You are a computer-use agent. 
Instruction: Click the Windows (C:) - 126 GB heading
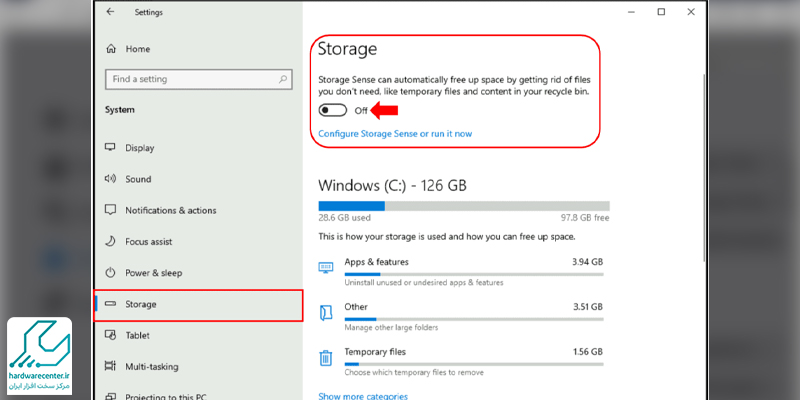click(392, 185)
